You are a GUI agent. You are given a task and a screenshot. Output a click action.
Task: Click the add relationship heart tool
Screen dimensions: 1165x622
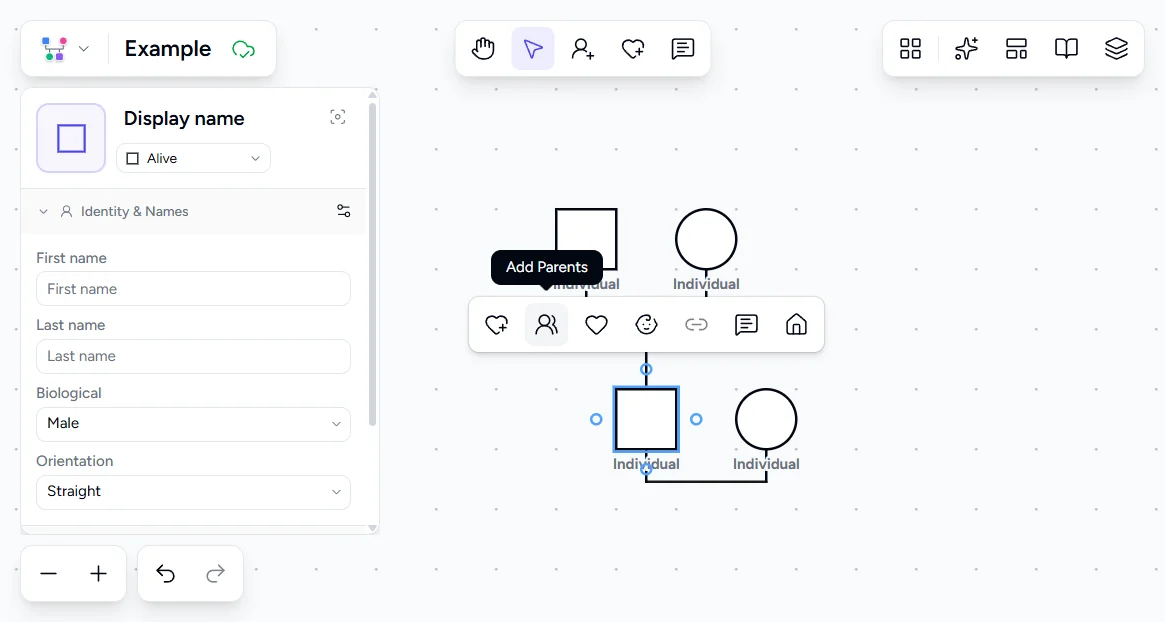[633, 49]
